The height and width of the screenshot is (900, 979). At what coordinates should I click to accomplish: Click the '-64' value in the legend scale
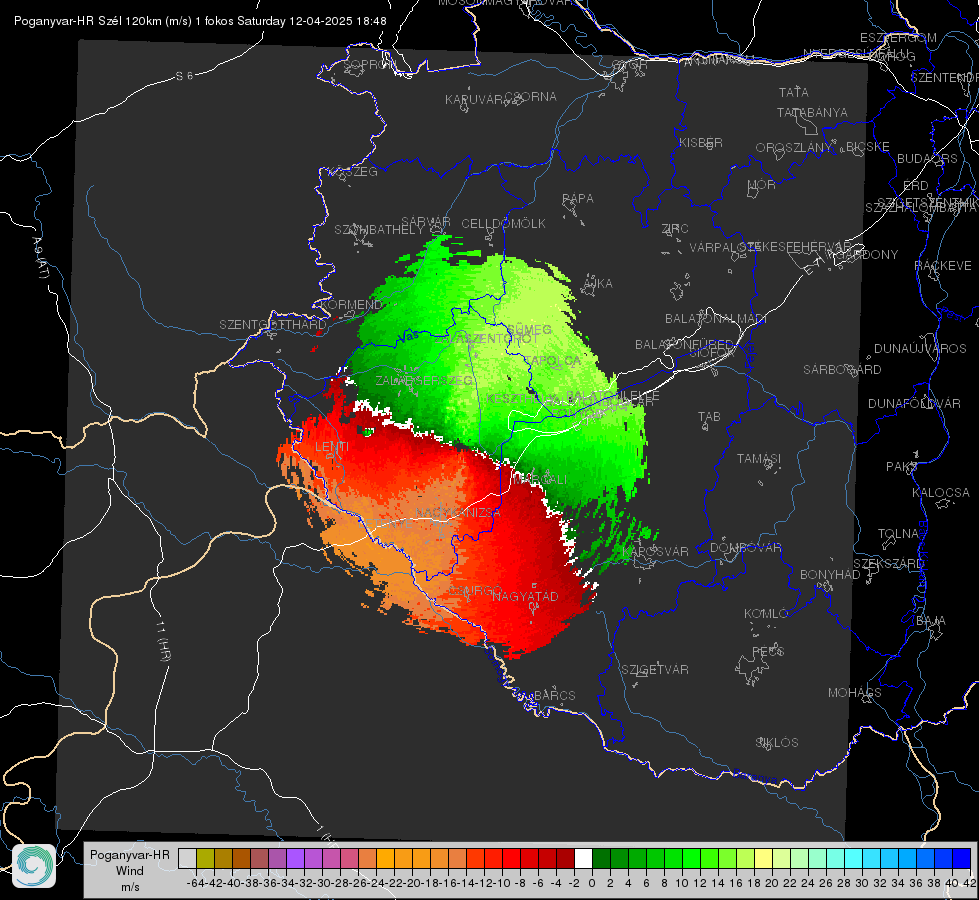point(195,883)
